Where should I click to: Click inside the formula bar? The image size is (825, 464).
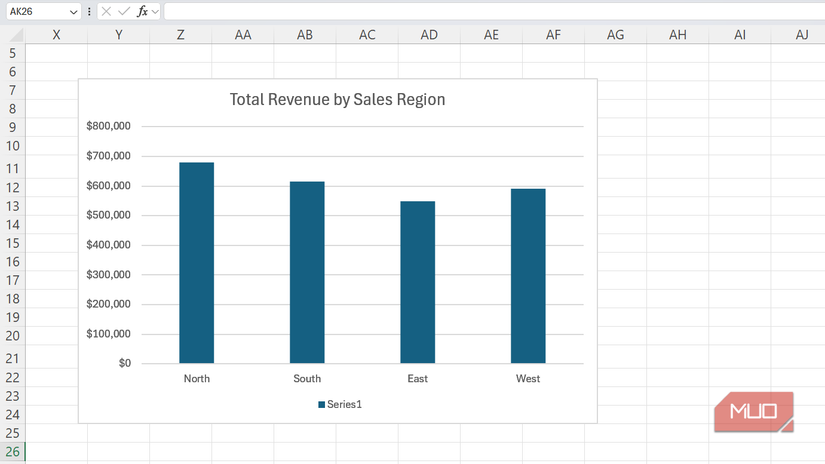coord(495,12)
